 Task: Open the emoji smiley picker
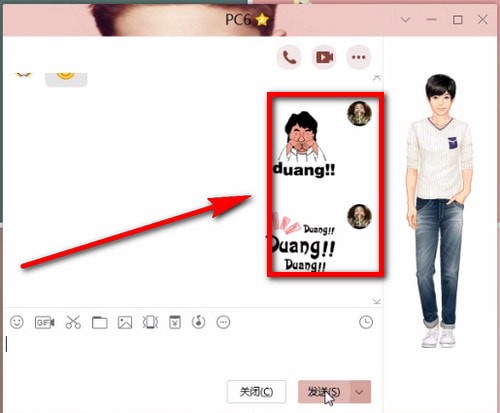click(x=17, y=322)
